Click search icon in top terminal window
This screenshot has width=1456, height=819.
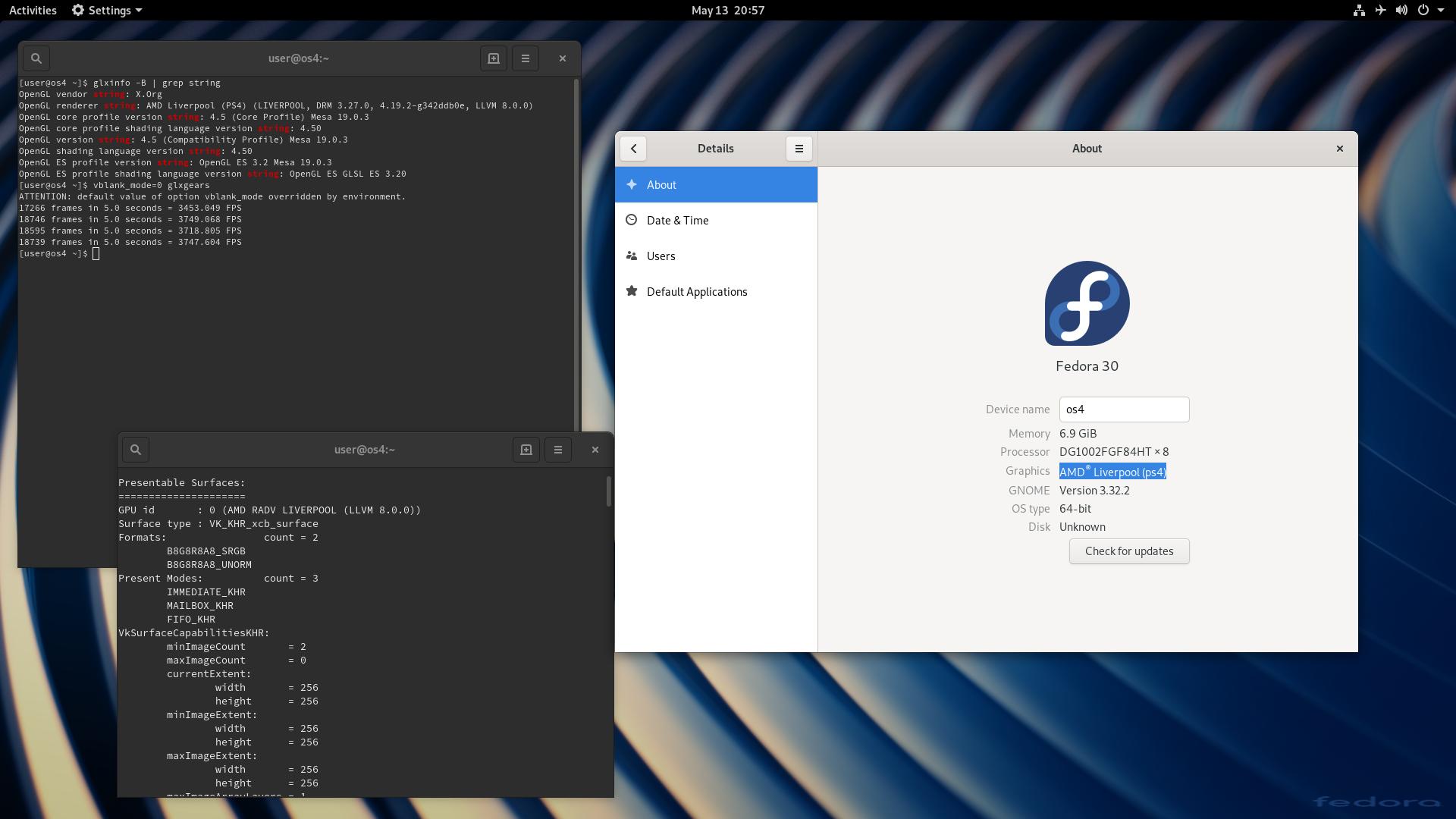pyautogui.click(x=36, y=58)
